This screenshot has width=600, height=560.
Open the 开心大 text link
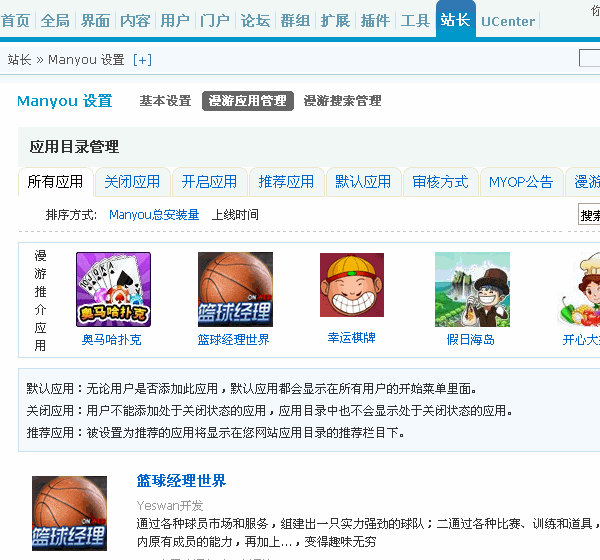581,340
